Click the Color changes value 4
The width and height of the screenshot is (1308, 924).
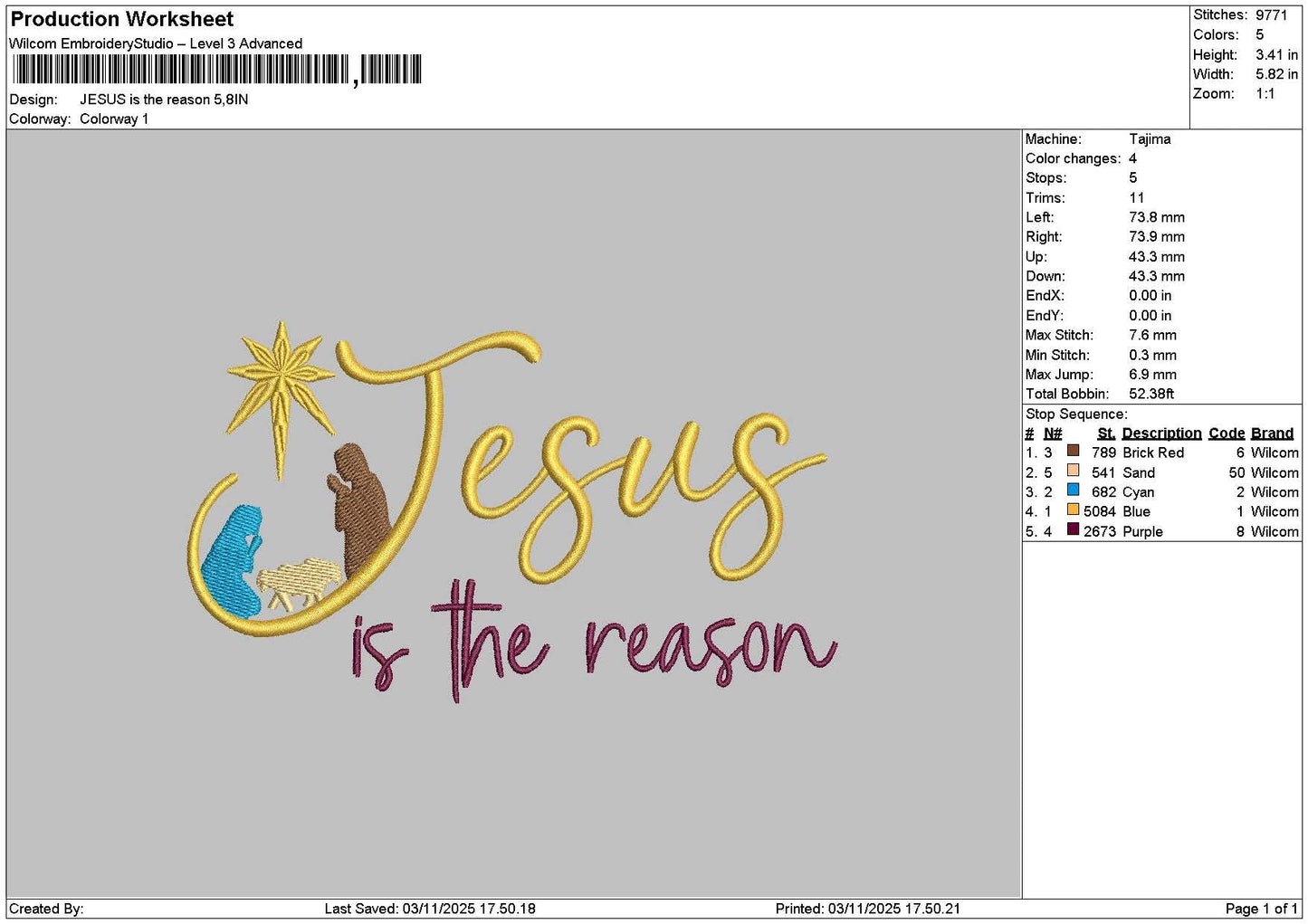tap(1132, 158)
